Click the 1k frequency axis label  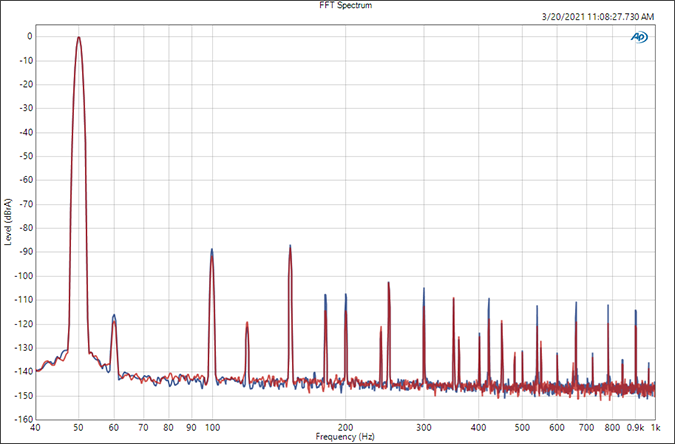coord(656,428)
